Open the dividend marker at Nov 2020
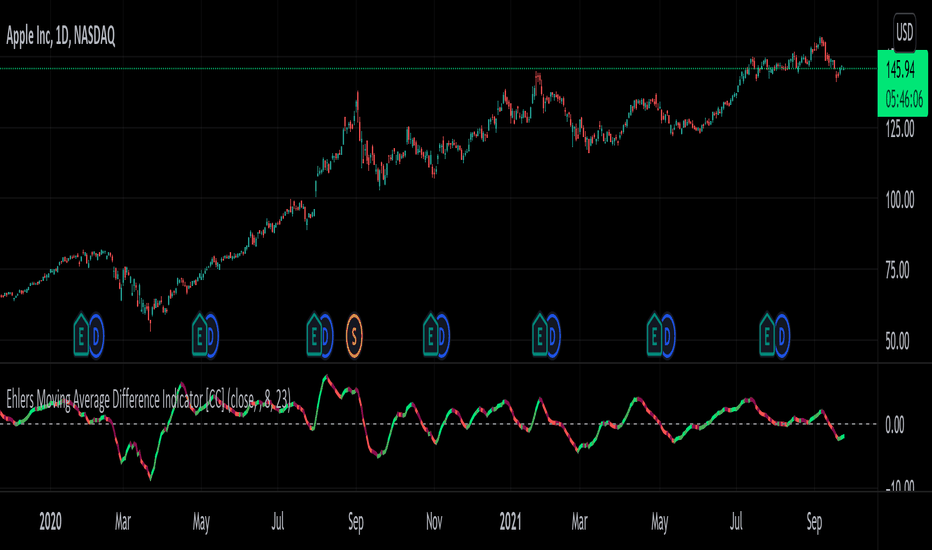 click(x=442, y=337)
